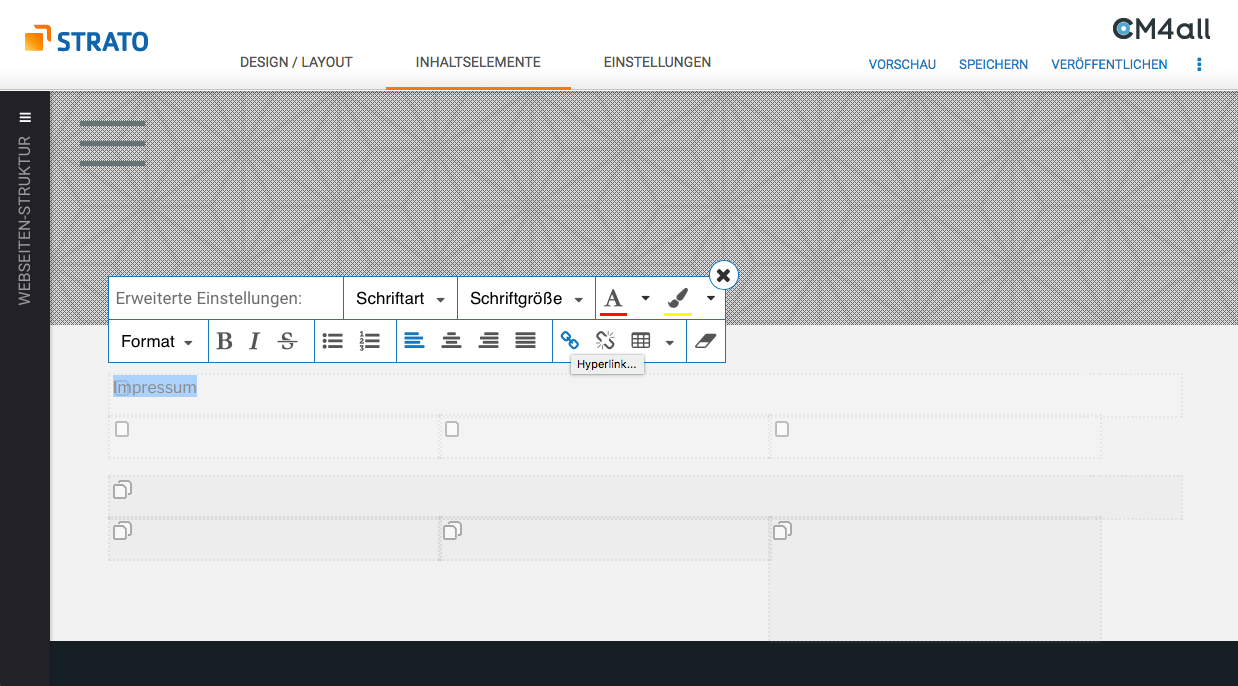Image resolution: width=1238 pixels, height=686 pixels.
Task: Apply highlight color with brush icon
Action: pos(678,299)
